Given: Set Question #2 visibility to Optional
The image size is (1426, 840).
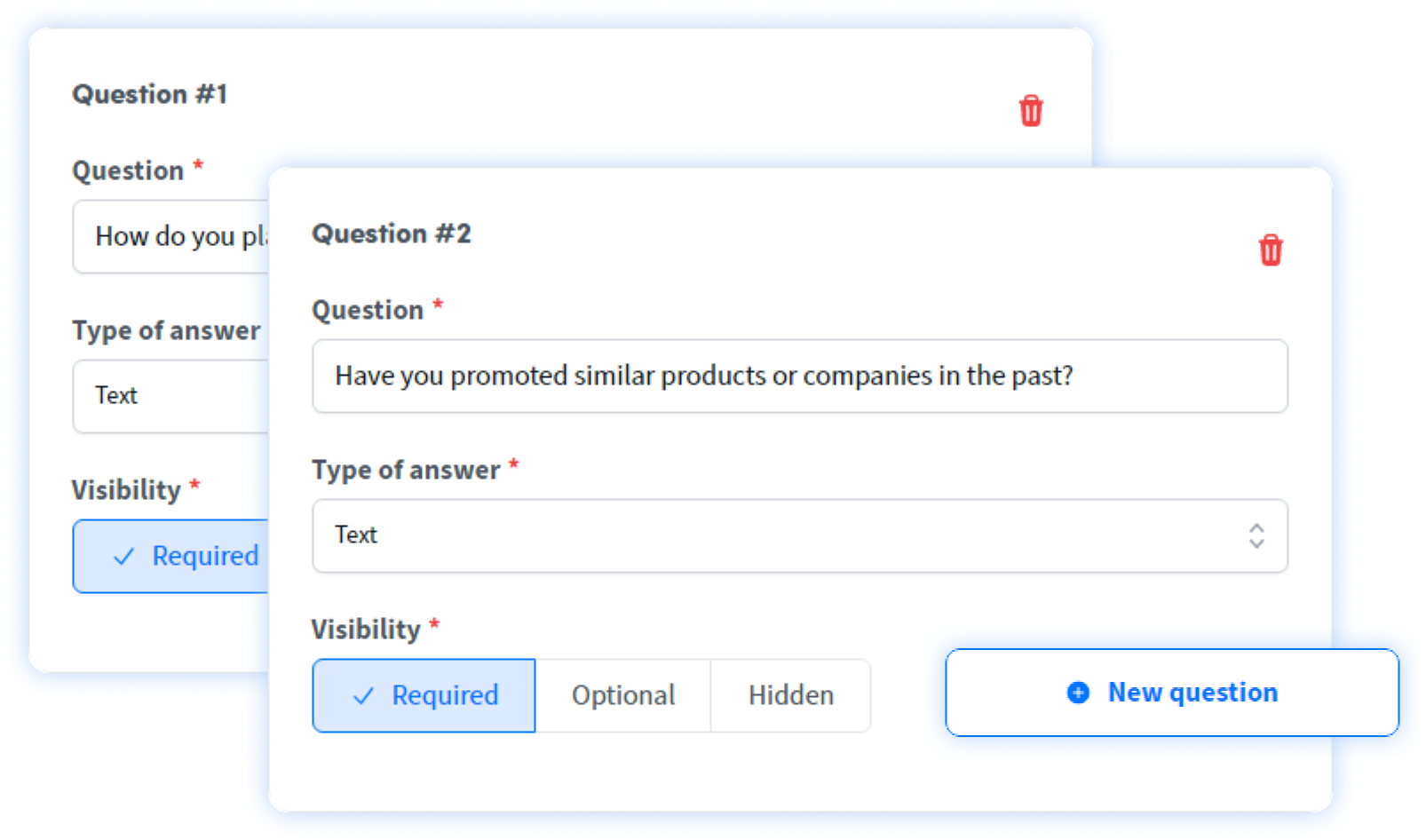Looking at the screenshot, I should click(623, 695).
